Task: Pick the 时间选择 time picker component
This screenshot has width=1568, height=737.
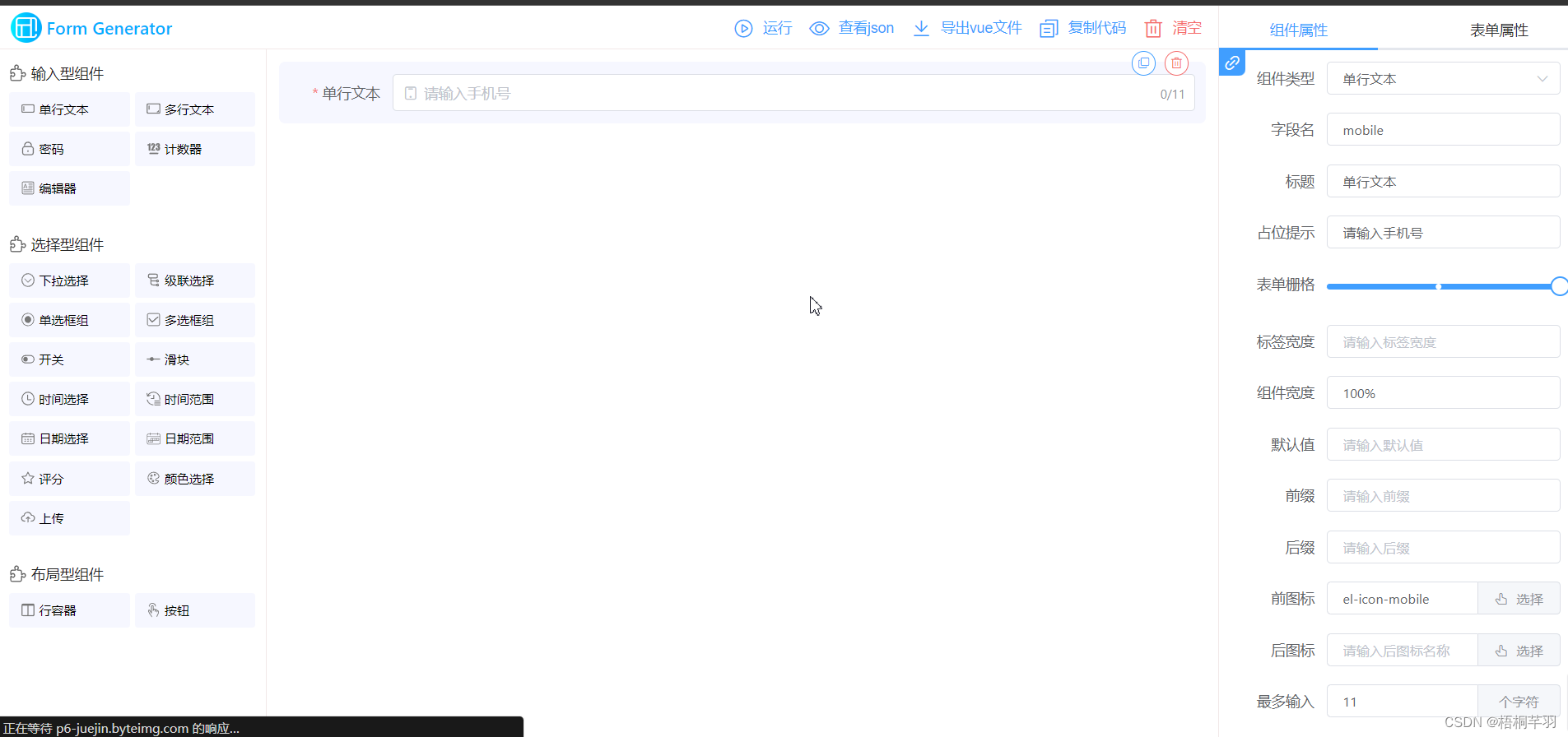Action: tap(69, 399)
